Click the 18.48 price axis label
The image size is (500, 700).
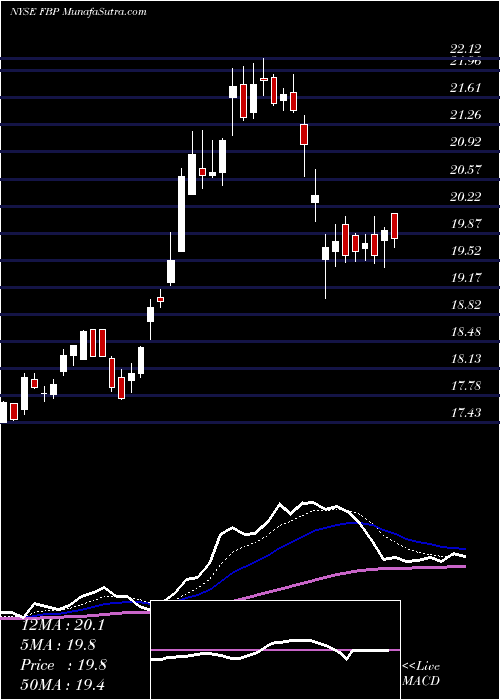(x=466, y=332)
